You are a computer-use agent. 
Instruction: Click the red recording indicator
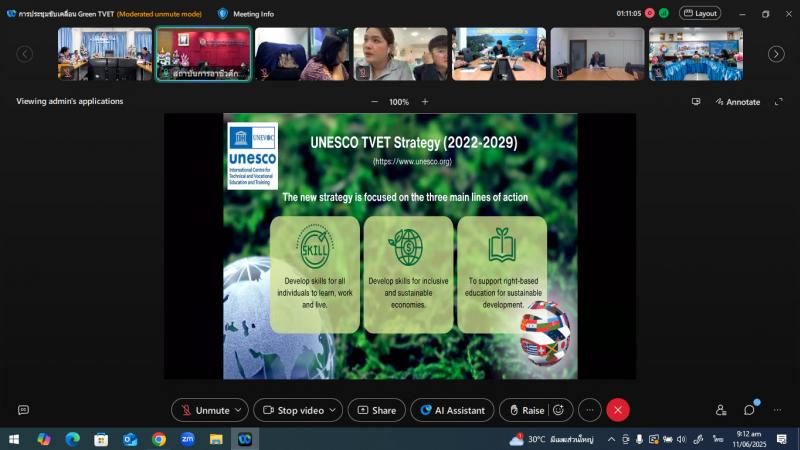[x=649, y=13]
